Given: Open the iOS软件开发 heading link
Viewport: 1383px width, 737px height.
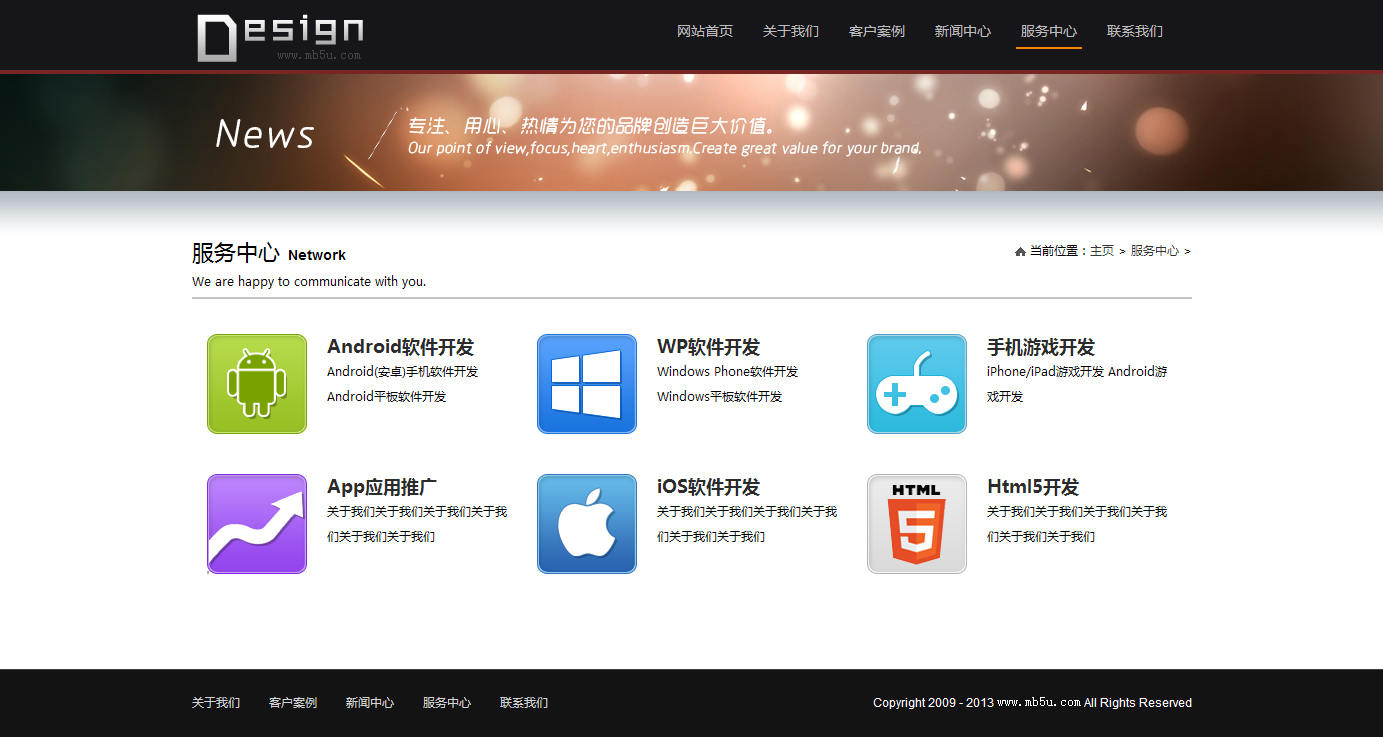Looking at the screenshot, I should (708, 487).
